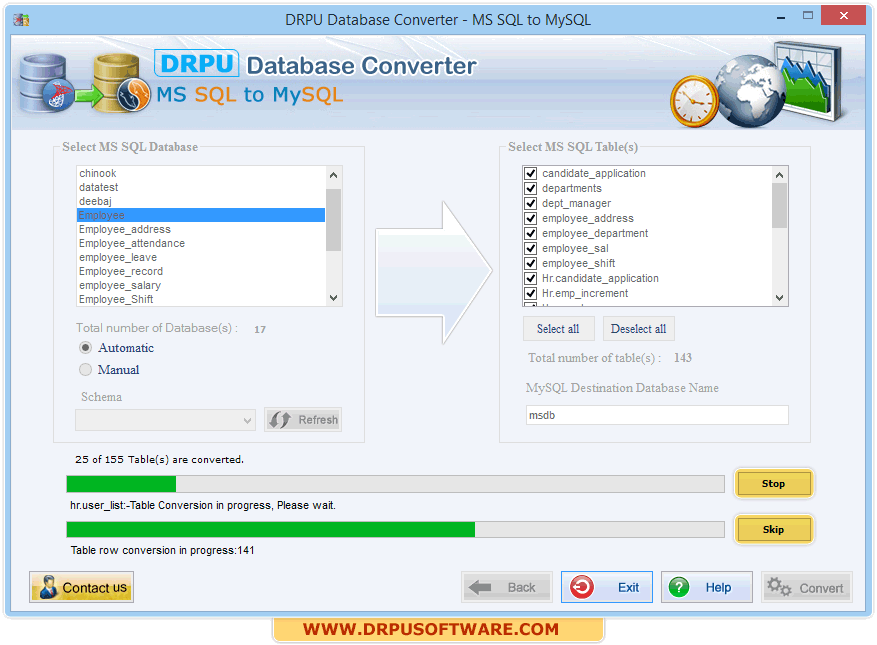The height and width of the screenshot is (645, 877).
Task: Click the Convert button label
Action: click(821, 588)
